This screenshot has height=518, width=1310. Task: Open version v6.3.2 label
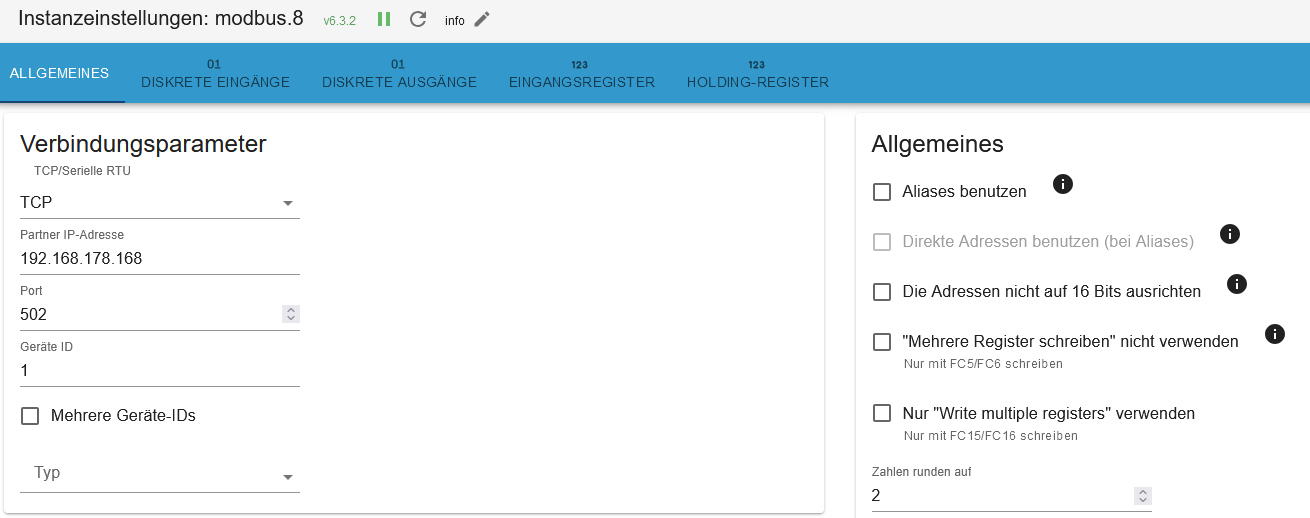(x=339, y=20)
